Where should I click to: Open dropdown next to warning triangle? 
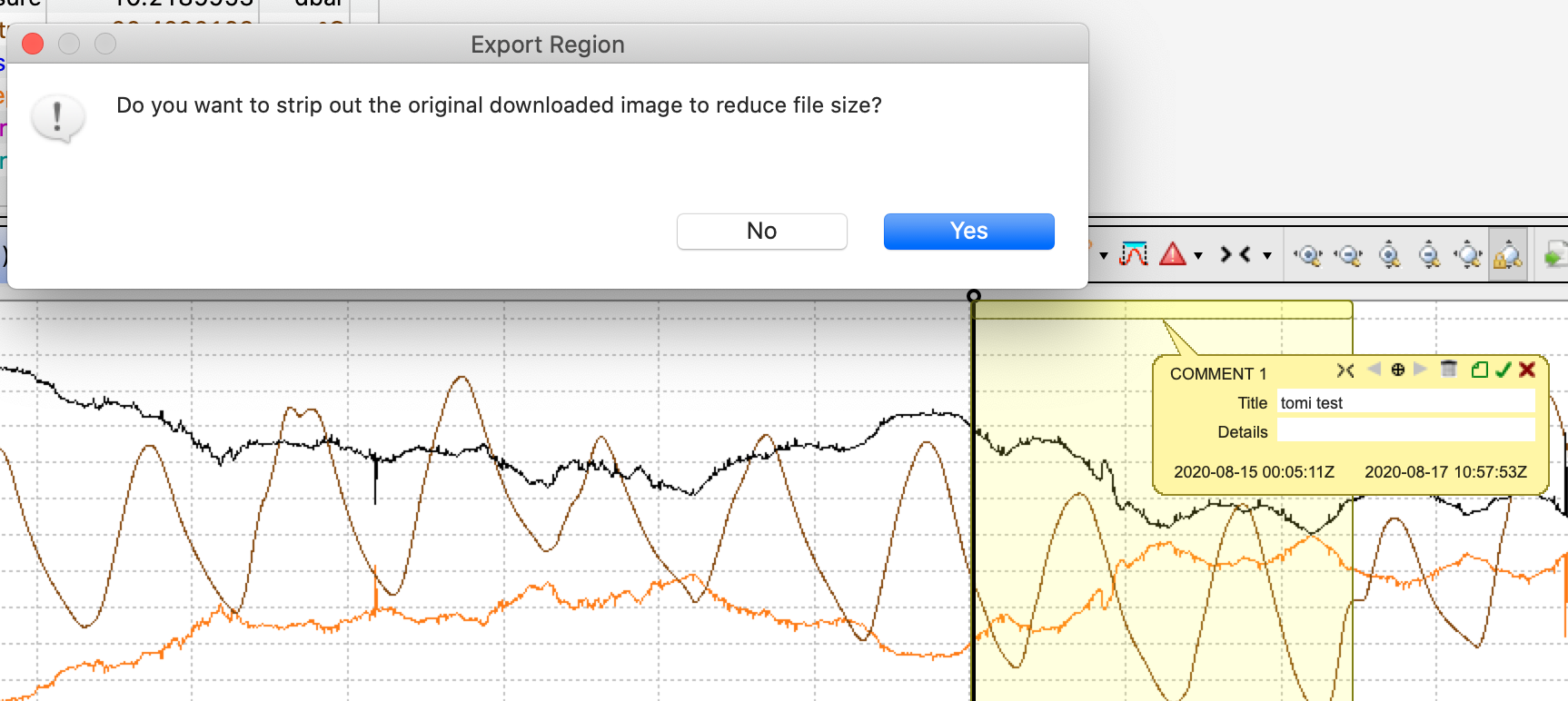coord(1198,256)
